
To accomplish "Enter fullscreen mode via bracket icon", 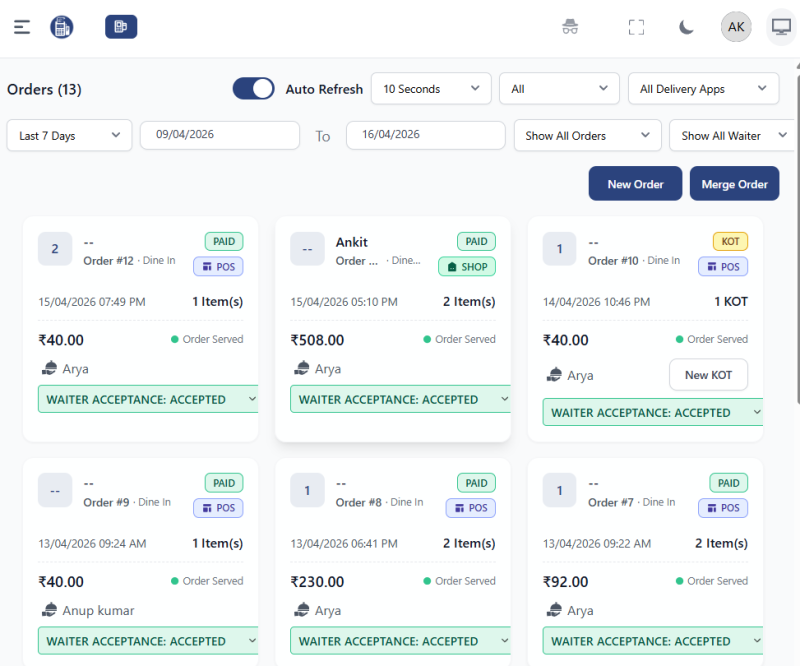I will tap(636, 27).
